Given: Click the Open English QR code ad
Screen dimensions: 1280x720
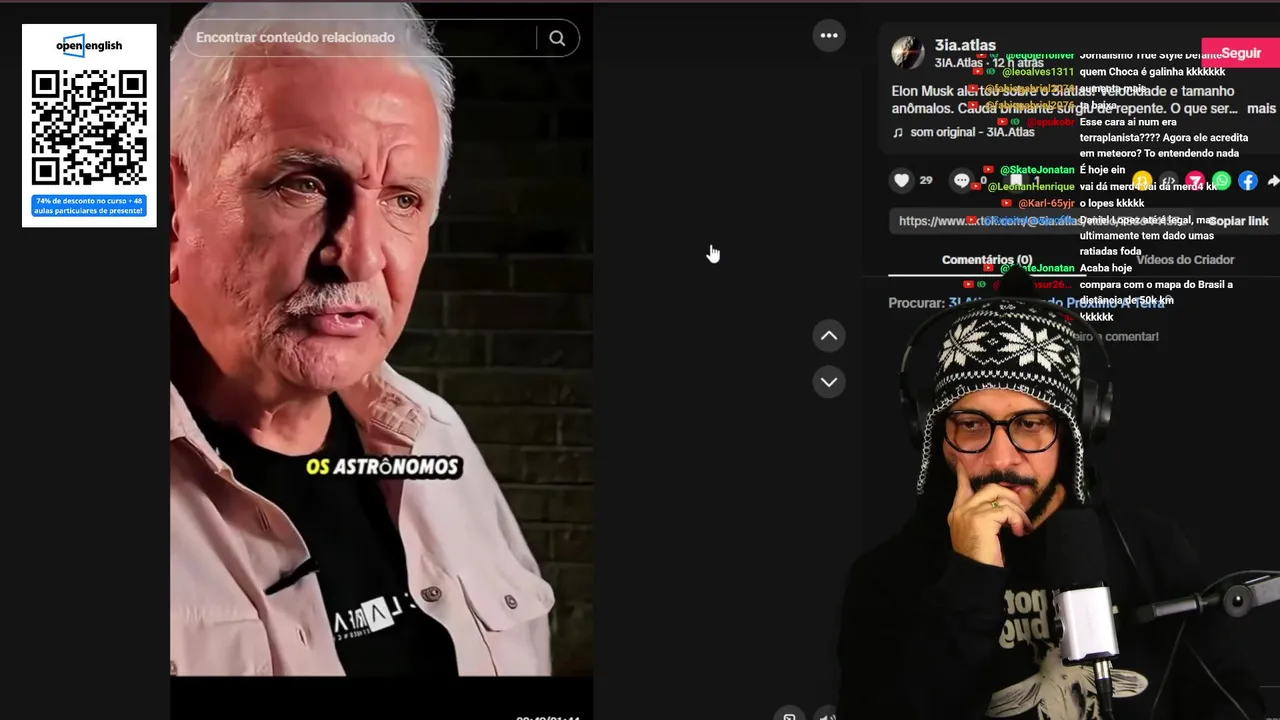Looking at the screenshot, I should pyautogui.click(x=89, y=127).
